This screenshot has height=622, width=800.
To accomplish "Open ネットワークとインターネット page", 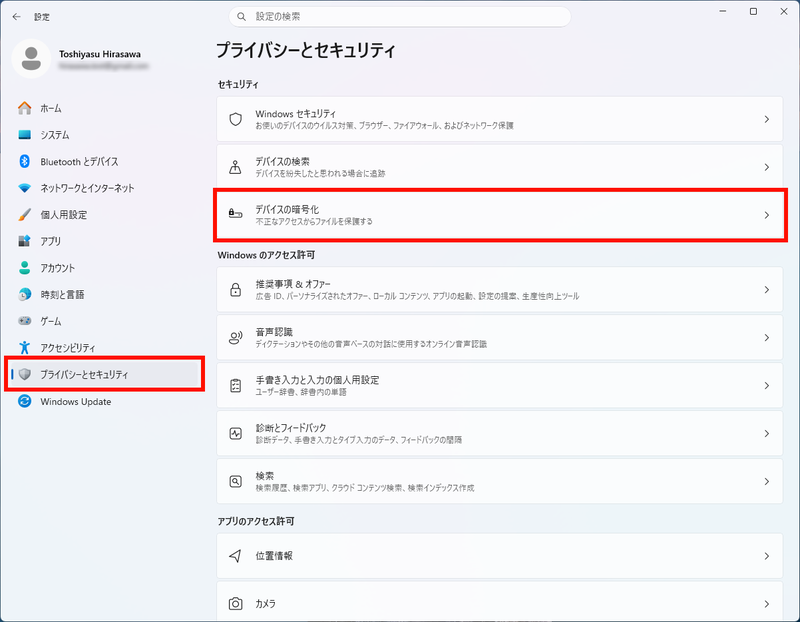I will pos(87,188).
